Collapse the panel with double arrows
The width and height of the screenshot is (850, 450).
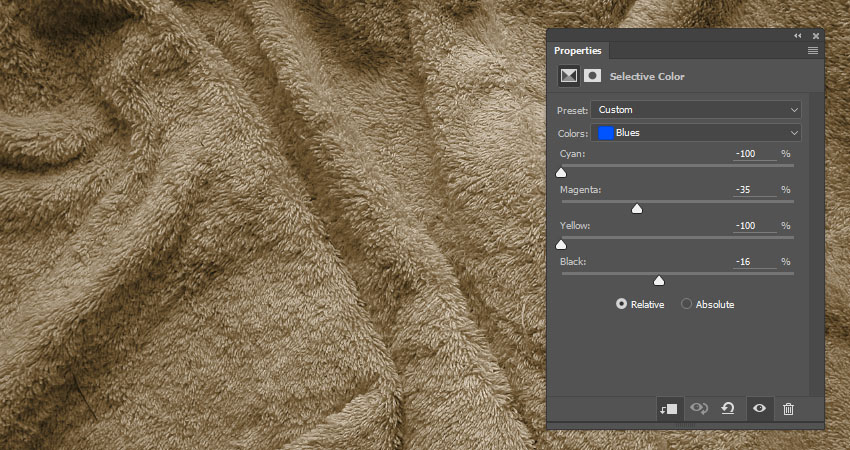click(x=798, y=35)
